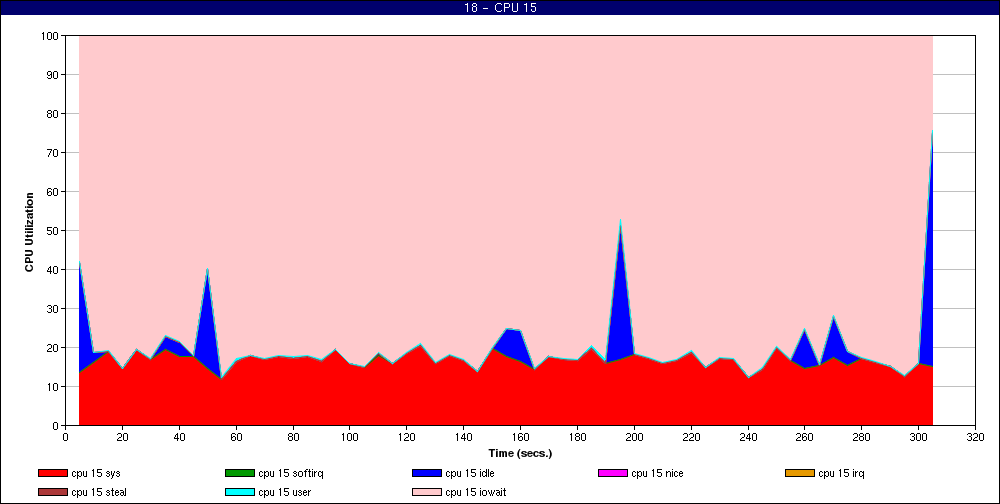Click the x-axis tick label 160
This screenshot has width=1000, height=504.
click(x=520, y=437)
